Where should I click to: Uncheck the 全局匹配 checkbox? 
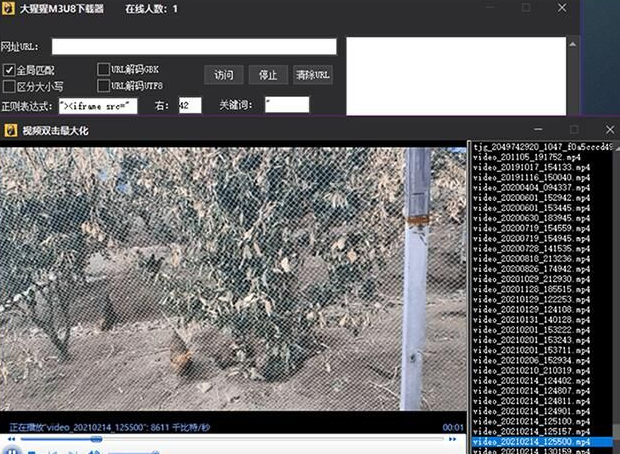click(9, 70)
